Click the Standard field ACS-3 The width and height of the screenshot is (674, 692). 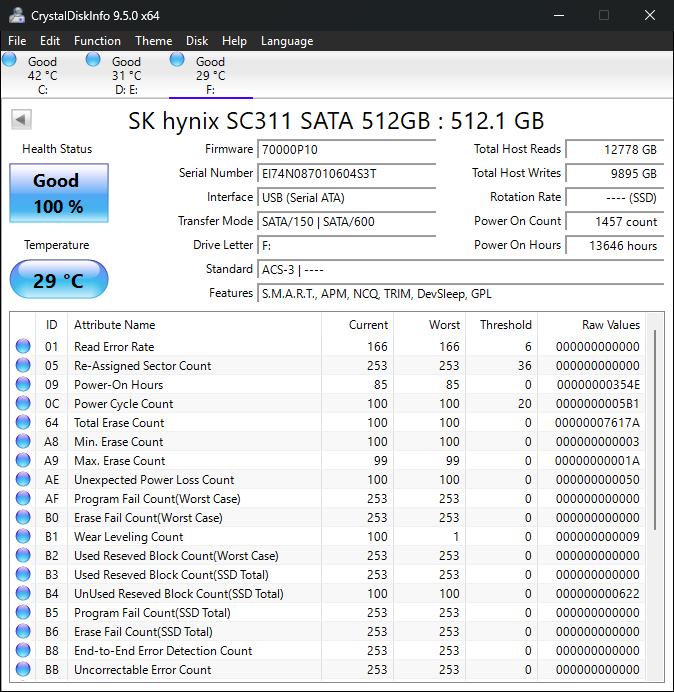460,269
